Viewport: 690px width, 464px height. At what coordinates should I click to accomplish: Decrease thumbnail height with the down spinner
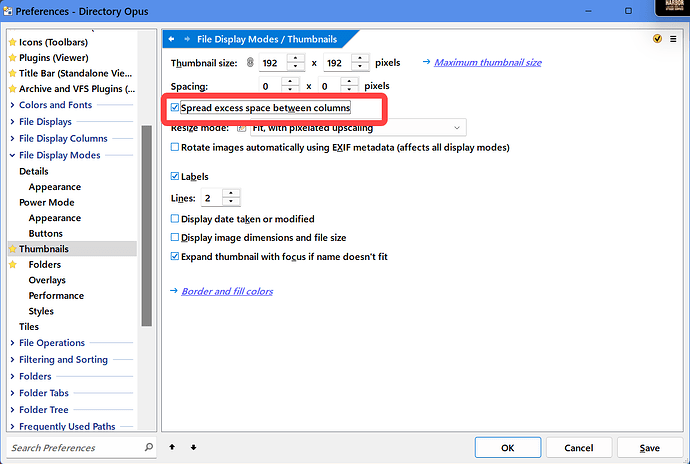pos(360,67)
